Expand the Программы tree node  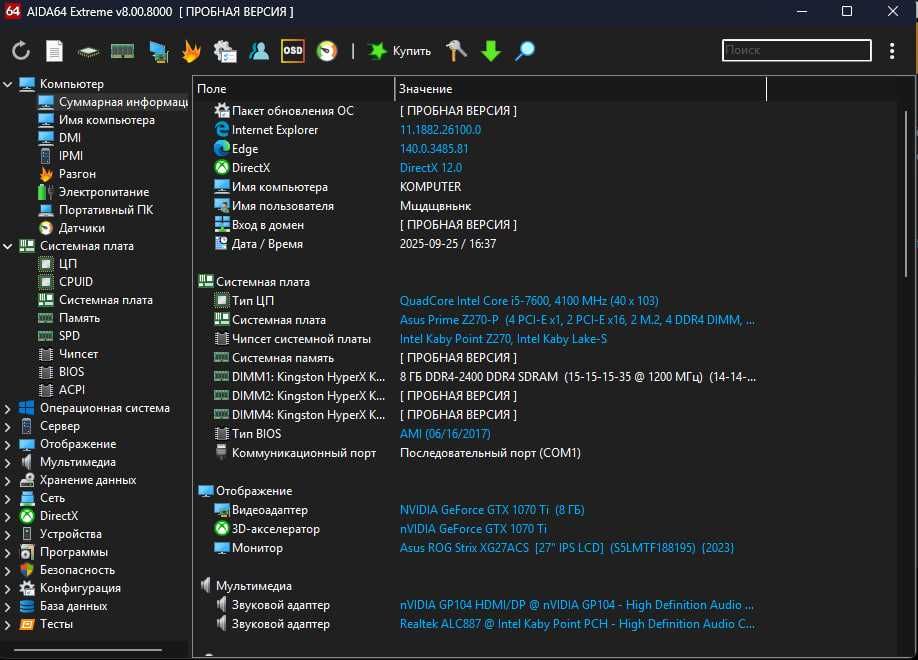point(8,553)
